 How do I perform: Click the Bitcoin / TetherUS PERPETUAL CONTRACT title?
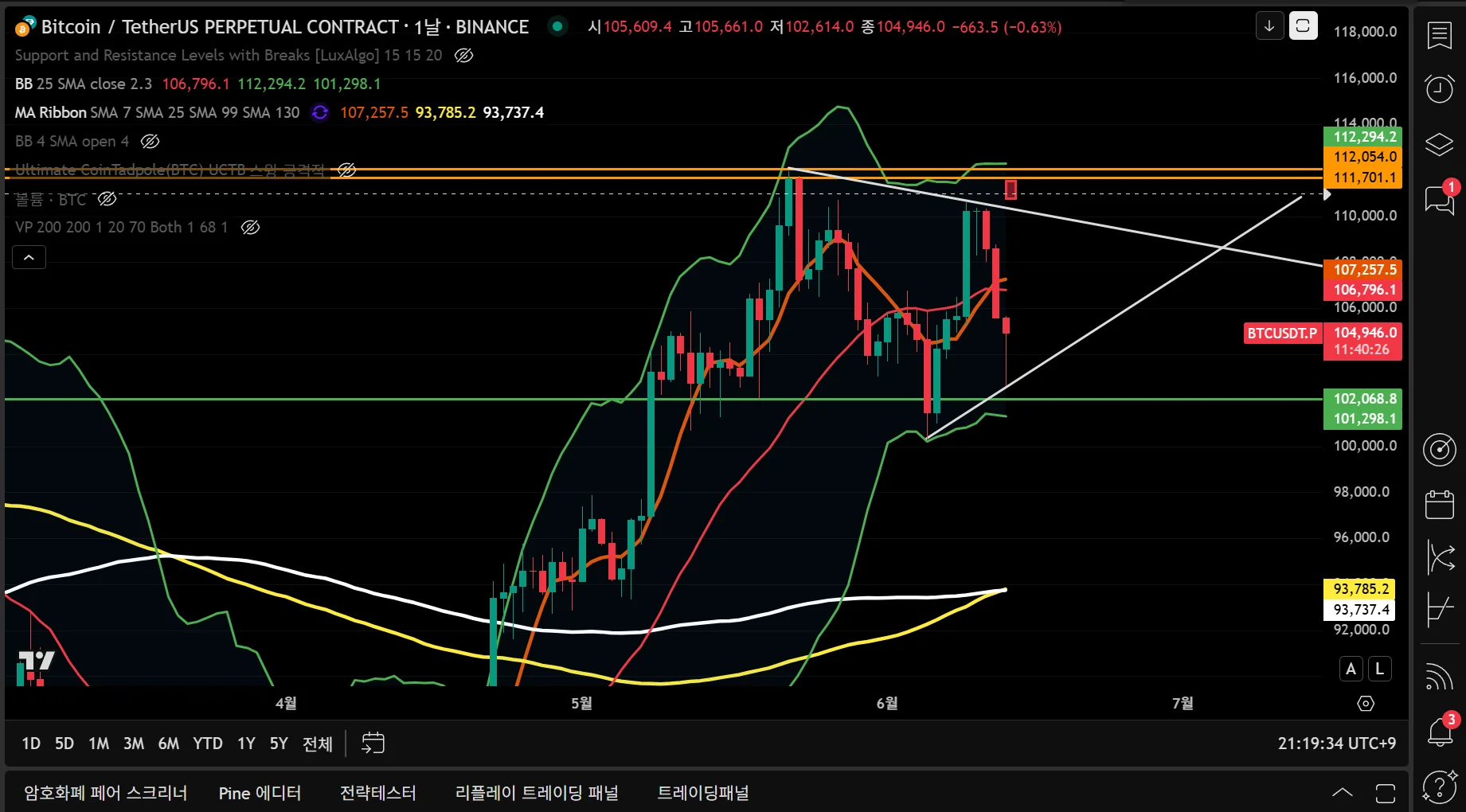(220, 27)
